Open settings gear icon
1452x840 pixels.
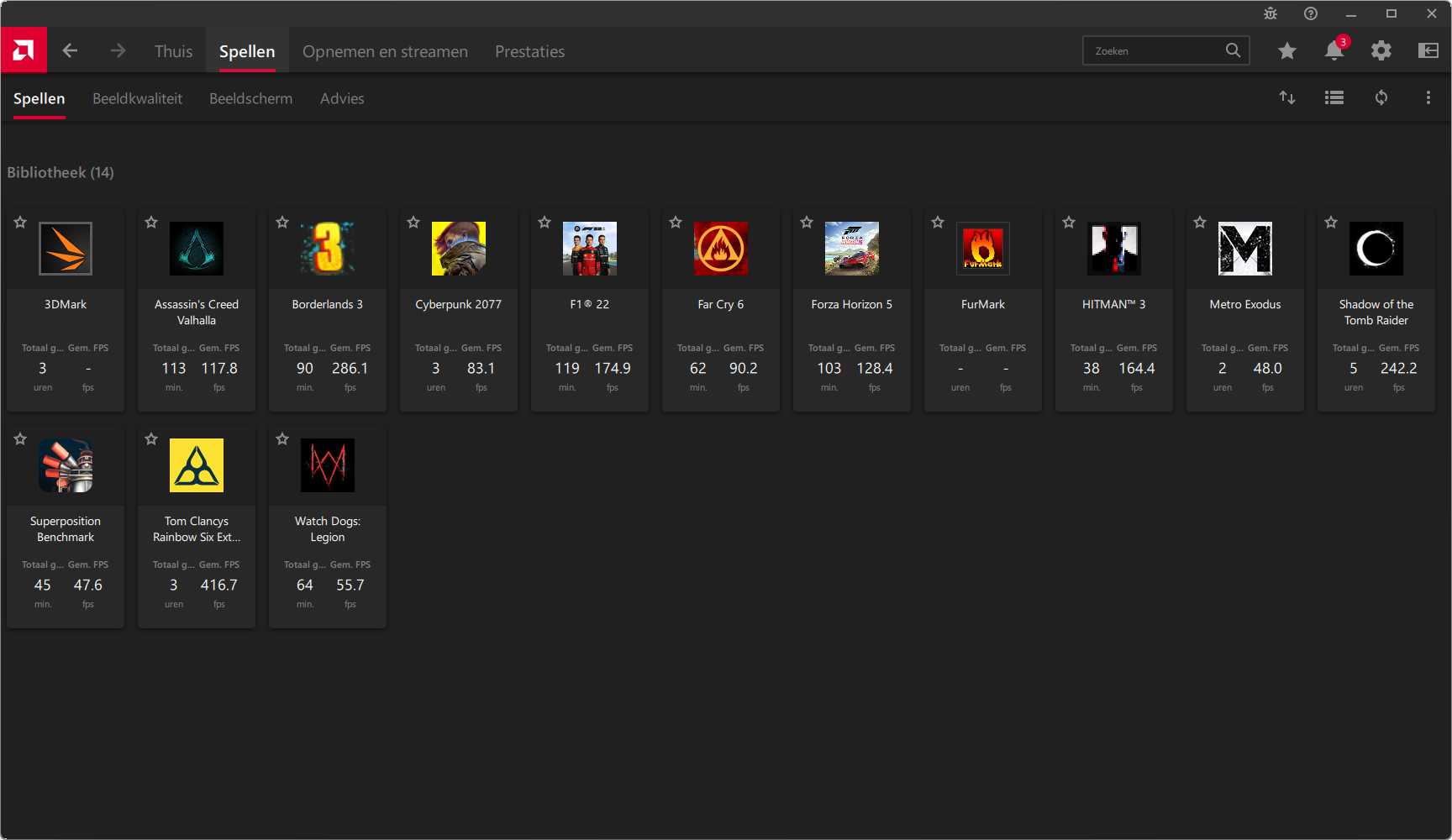pos(1381,50)
